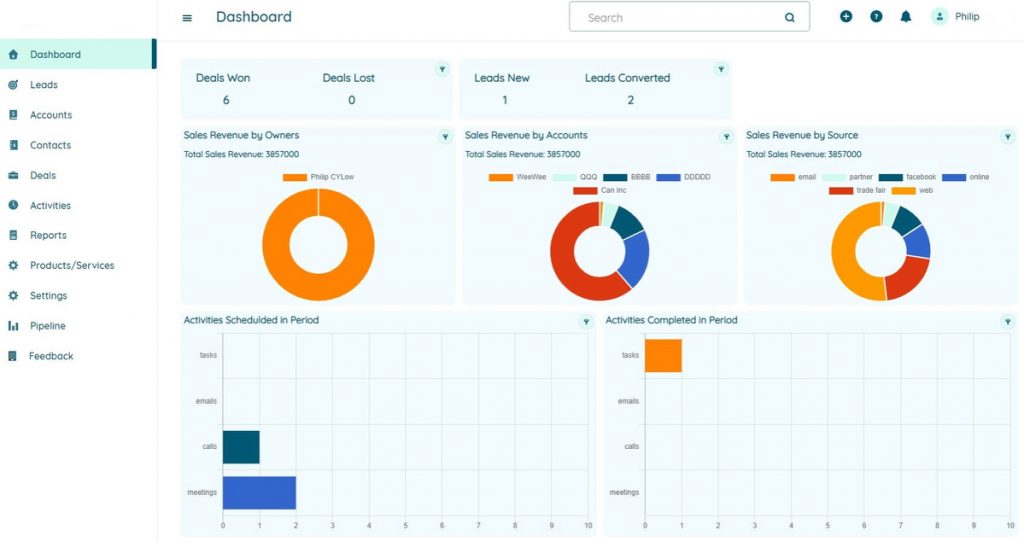Click the search magnifier icon

pyautogui.click(x=790, y=18)
